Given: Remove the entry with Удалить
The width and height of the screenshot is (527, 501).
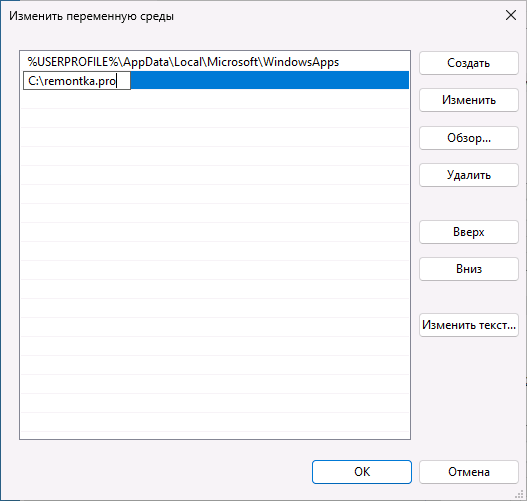Looking at the screenshot, I should point(469,175).
